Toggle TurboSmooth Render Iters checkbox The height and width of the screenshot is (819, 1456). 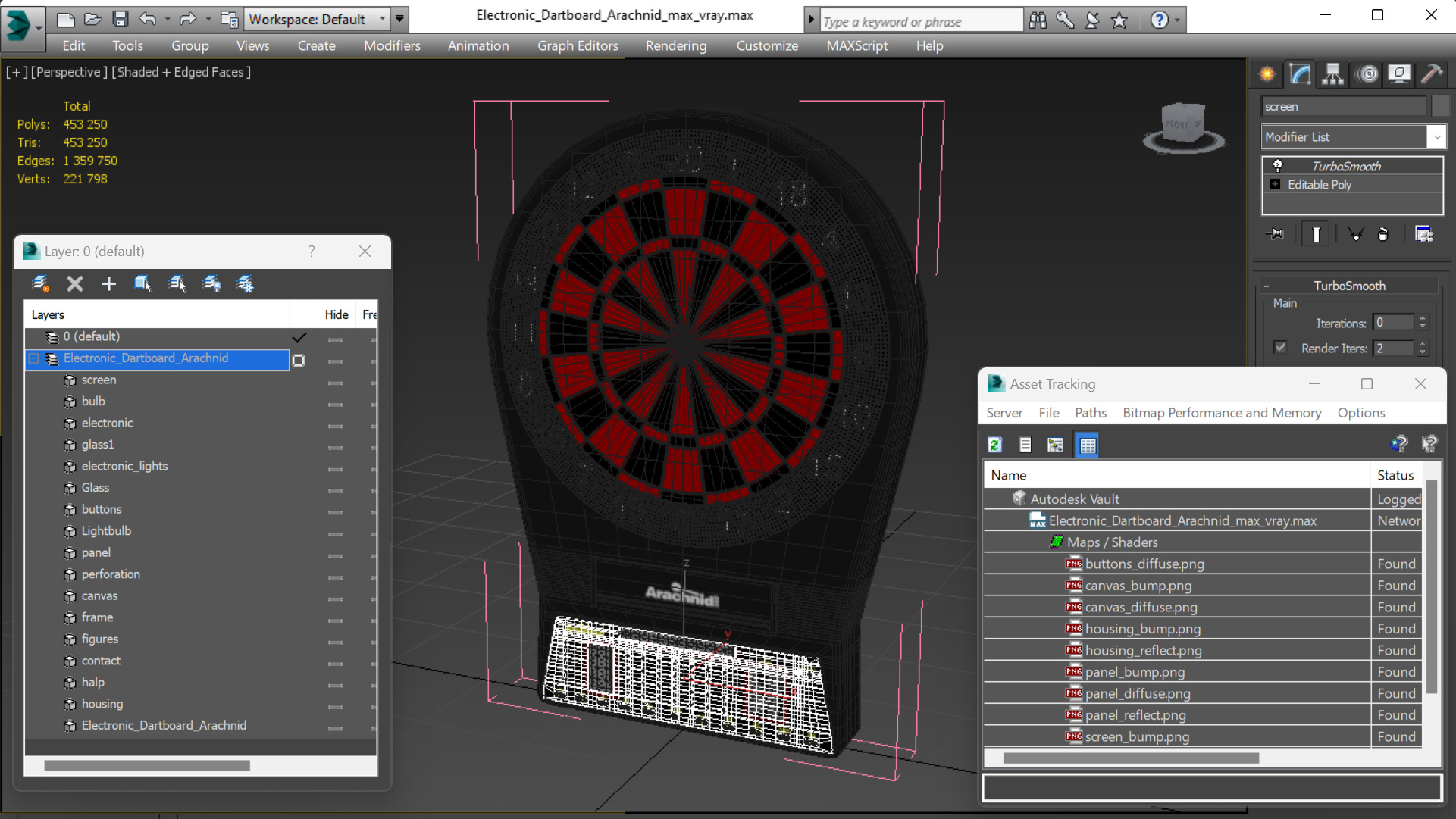[x=1281, y=348]
